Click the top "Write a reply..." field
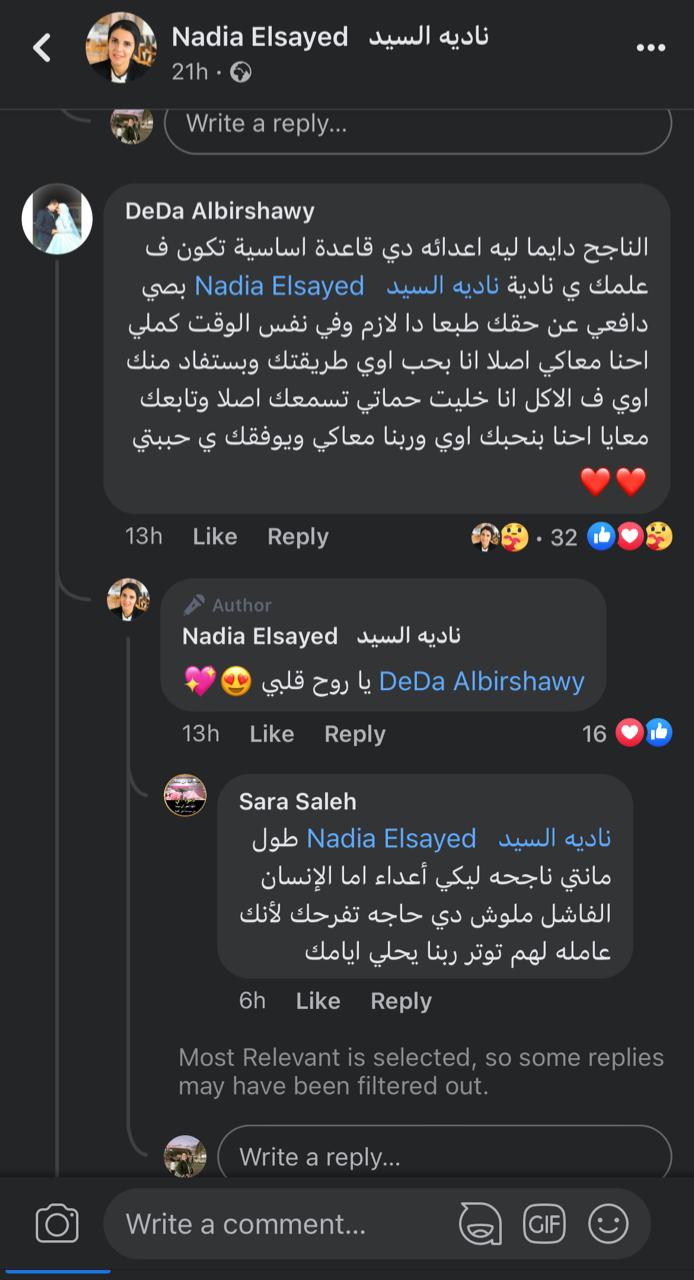 click(417, 125)
